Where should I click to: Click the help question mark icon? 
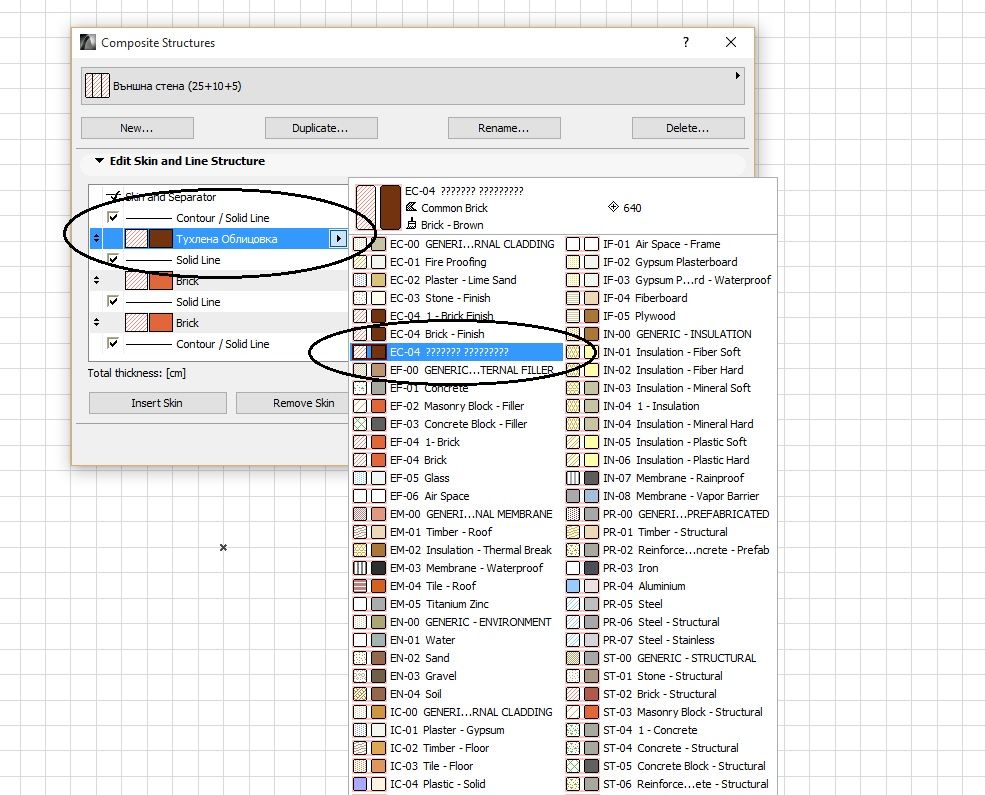pyautogui.click(x=686, y=43)
